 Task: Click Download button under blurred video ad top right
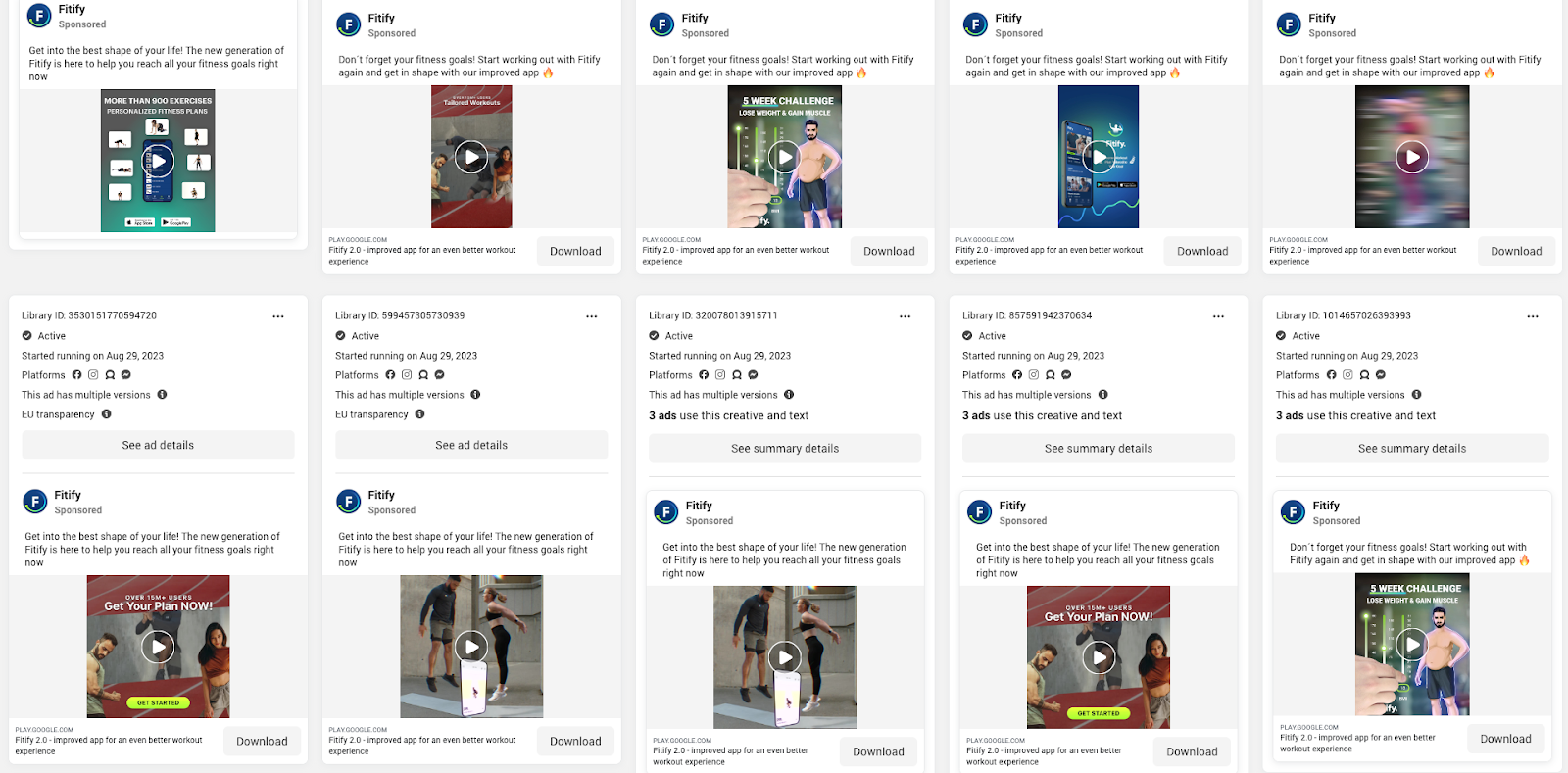(x=1516, y=252)
